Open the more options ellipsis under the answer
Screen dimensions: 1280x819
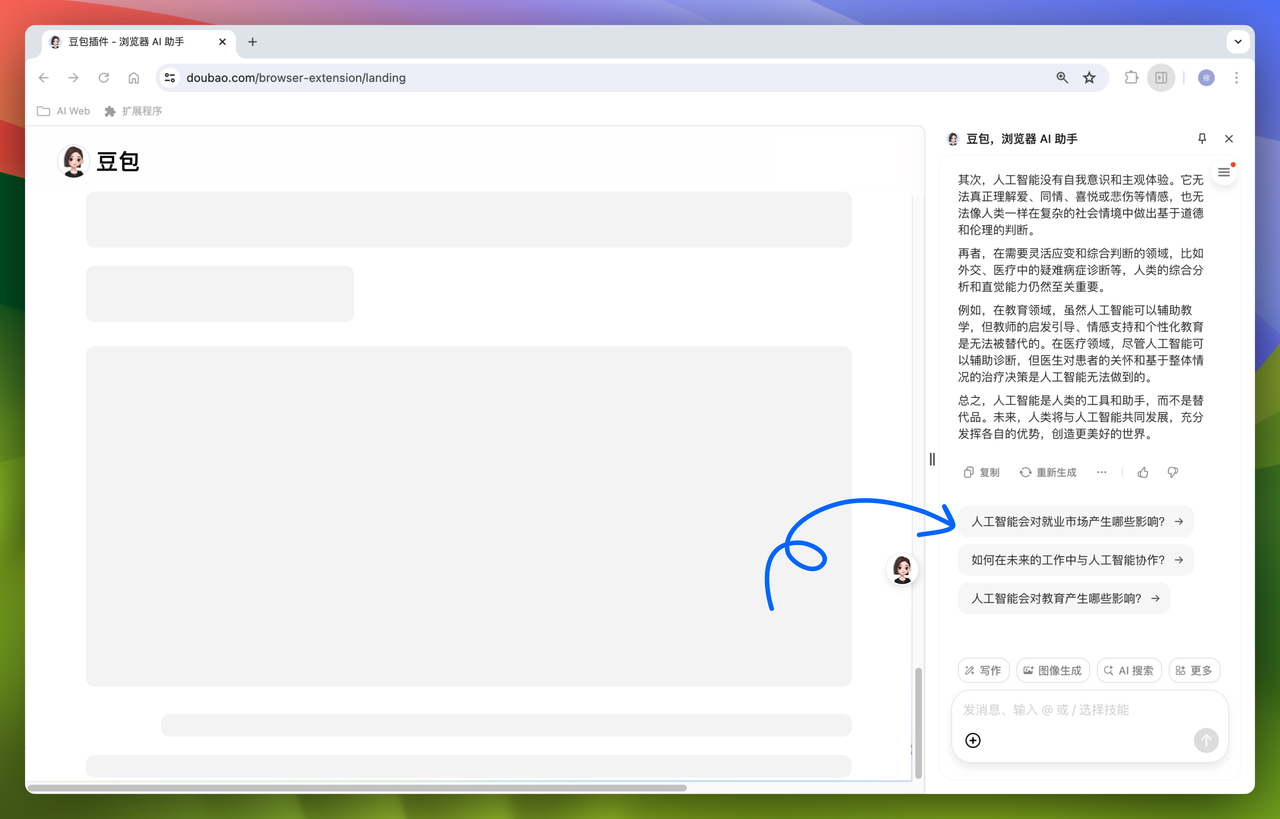pyautogui.click(x=1102, y=472)
